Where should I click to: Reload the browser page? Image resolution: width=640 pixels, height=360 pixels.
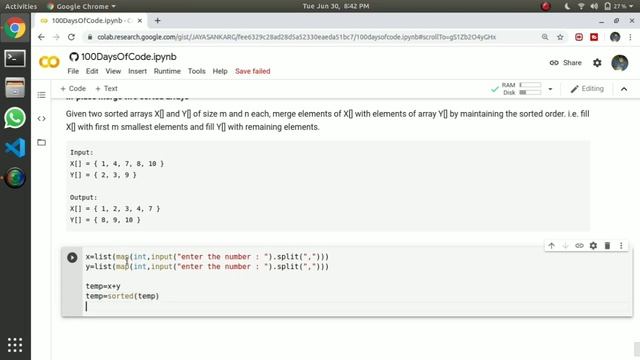pyautogui.click(x=71, y=37)
